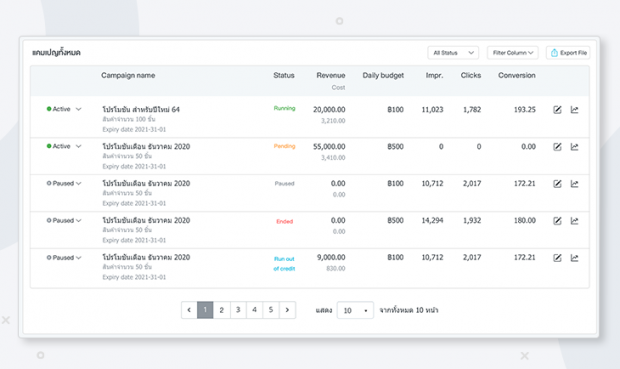This screenshot has height=369, width=620.
Task: Click the Daily budget column header
Action: click(383, 75)
